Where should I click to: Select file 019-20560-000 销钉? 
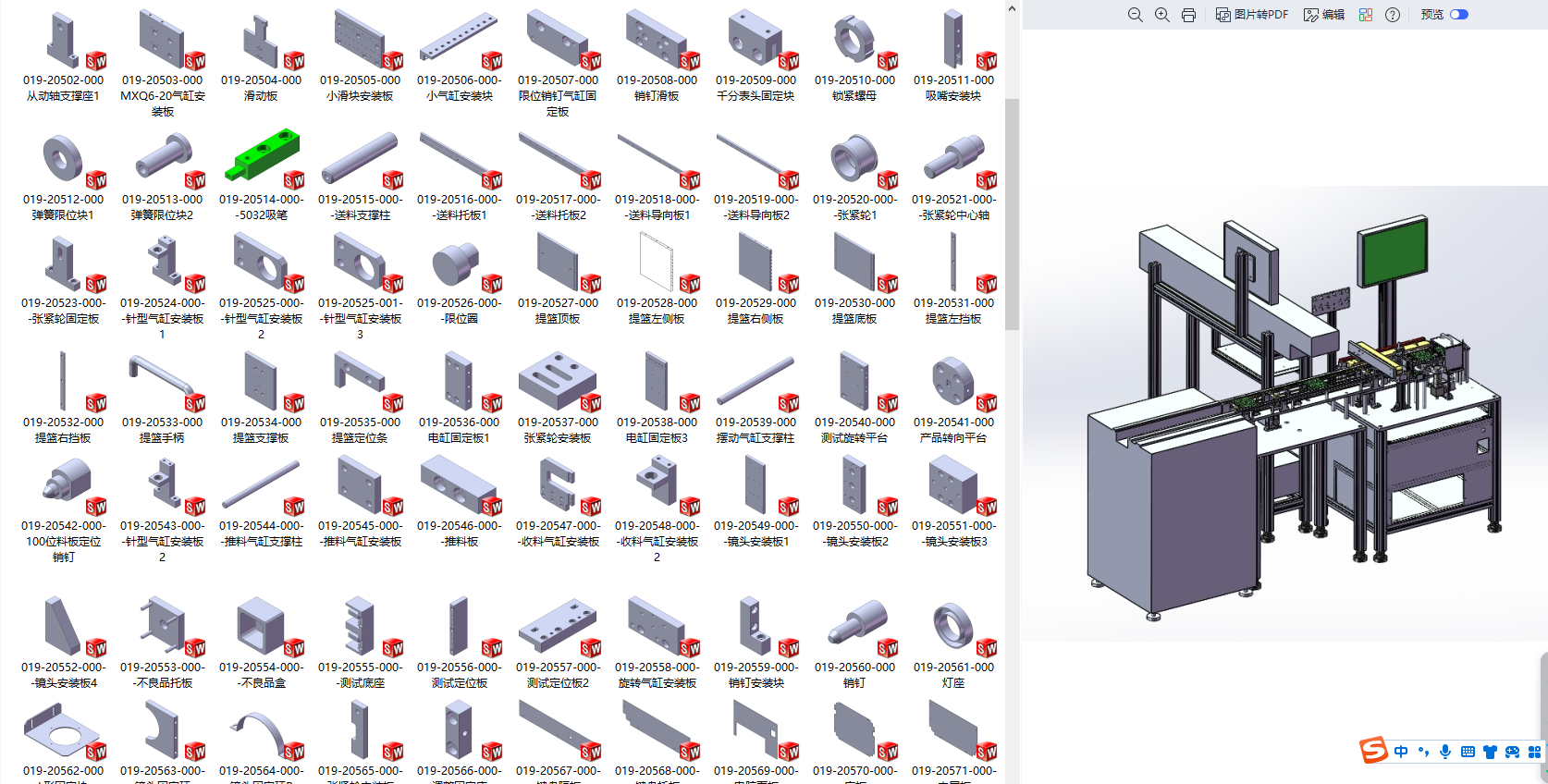click(854, 643)
